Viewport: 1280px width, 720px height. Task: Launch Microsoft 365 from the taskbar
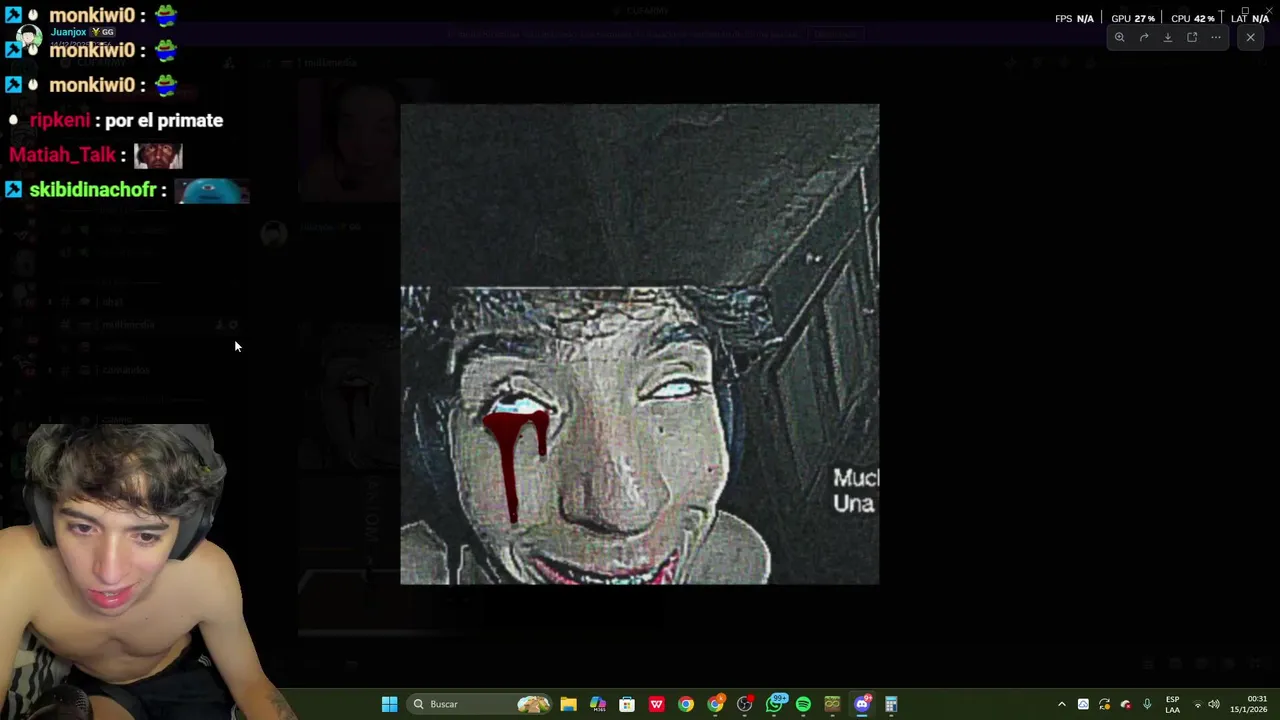(598, 704)
